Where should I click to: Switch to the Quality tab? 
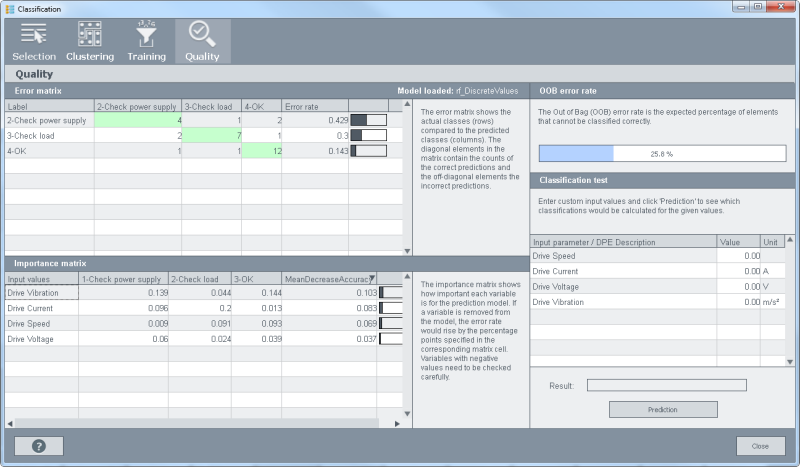[202, 41]
